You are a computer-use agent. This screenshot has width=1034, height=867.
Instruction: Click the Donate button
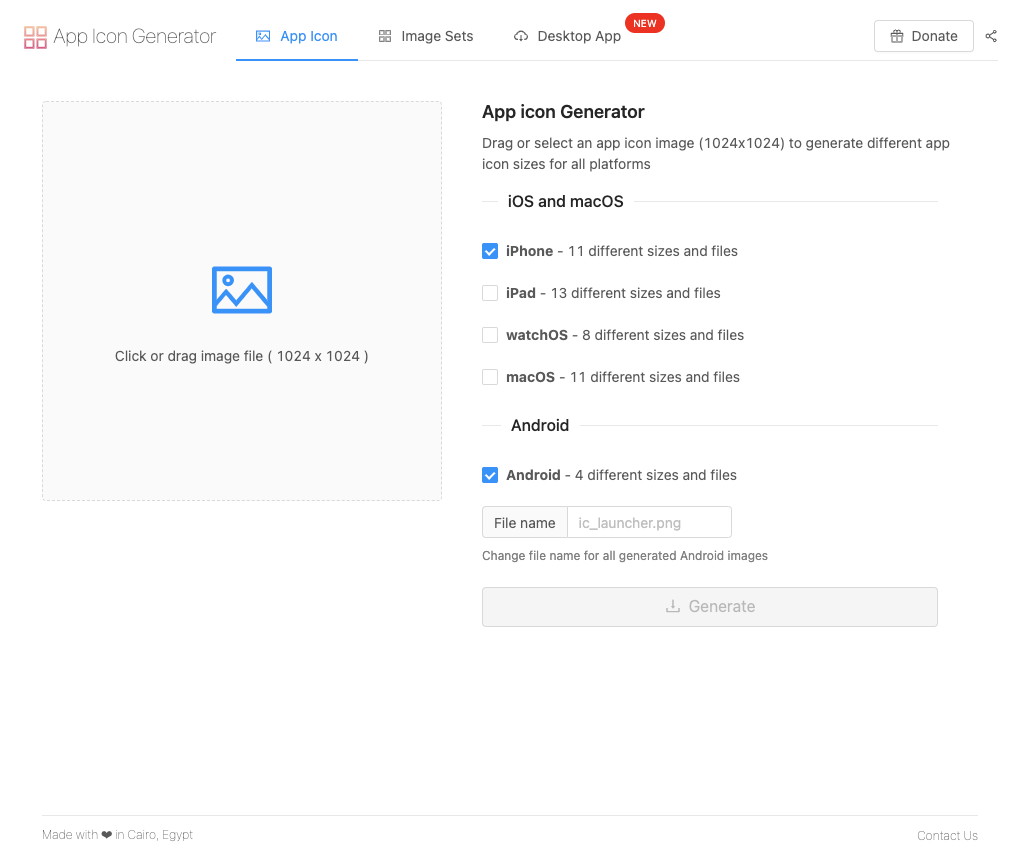pos(923,36)
